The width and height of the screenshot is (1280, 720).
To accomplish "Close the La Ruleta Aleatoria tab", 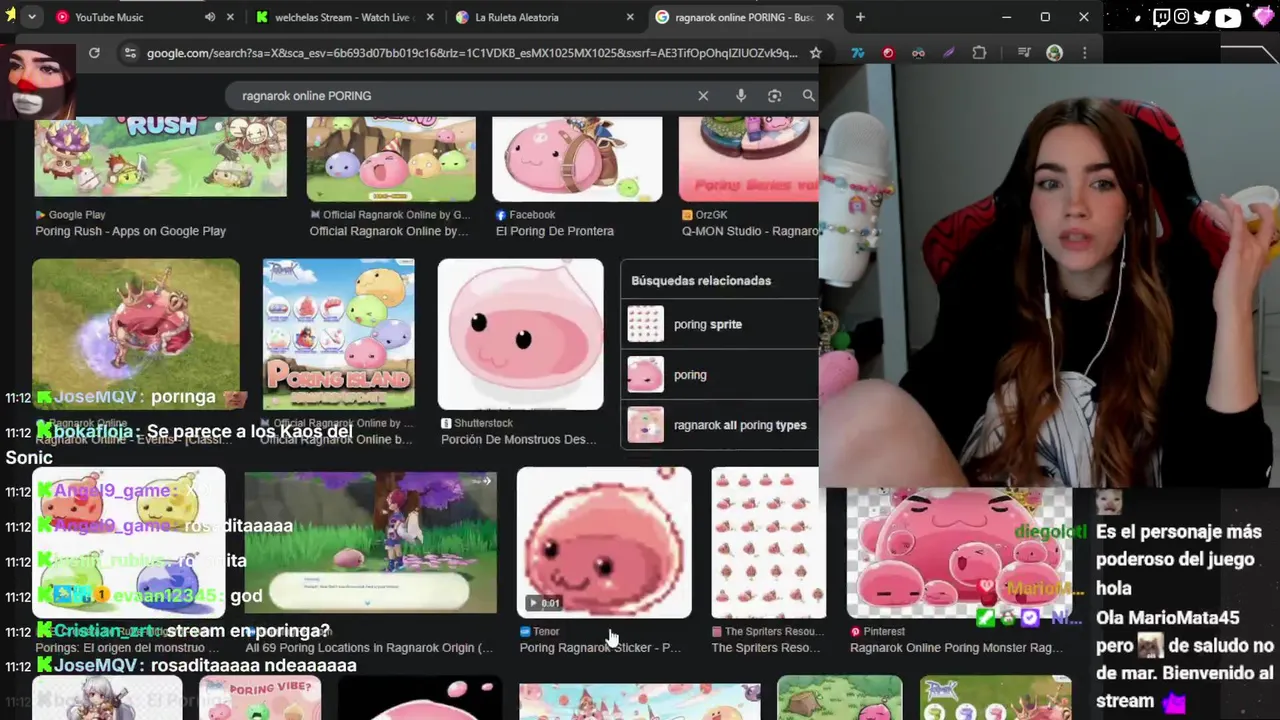I will (630, 17).
